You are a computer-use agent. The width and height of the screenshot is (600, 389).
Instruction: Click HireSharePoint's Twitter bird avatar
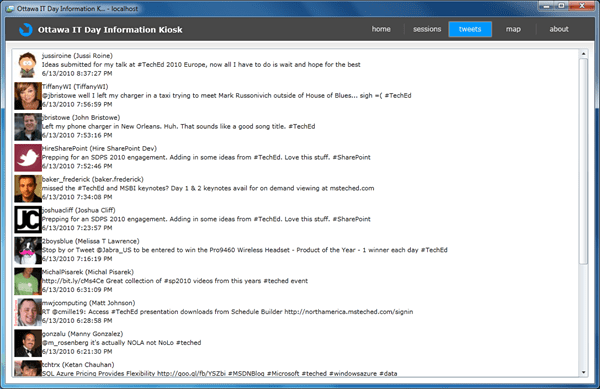(x=28, y=158)
